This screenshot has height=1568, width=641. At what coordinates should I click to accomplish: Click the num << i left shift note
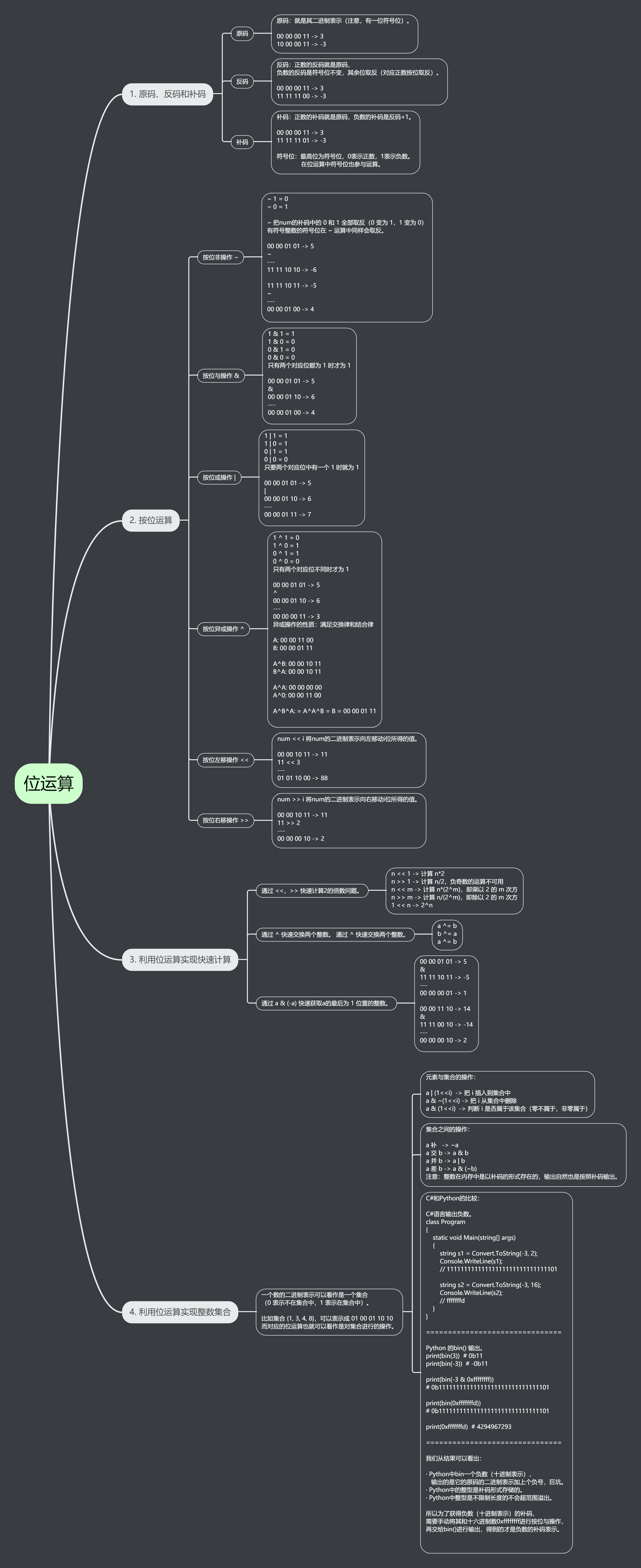coord(349,760)
